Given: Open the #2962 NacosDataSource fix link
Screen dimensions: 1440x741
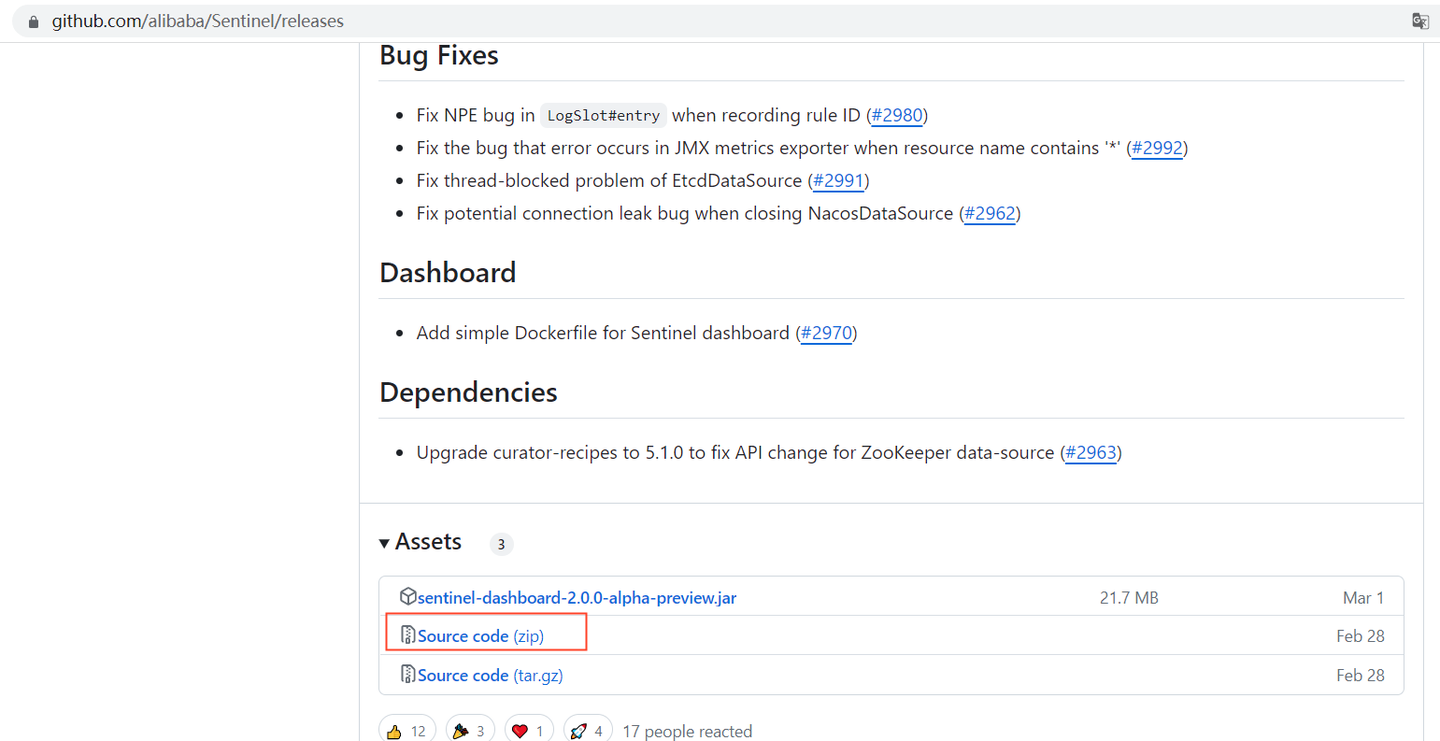Looking at the screenshot, I should (x=990, y=214).
